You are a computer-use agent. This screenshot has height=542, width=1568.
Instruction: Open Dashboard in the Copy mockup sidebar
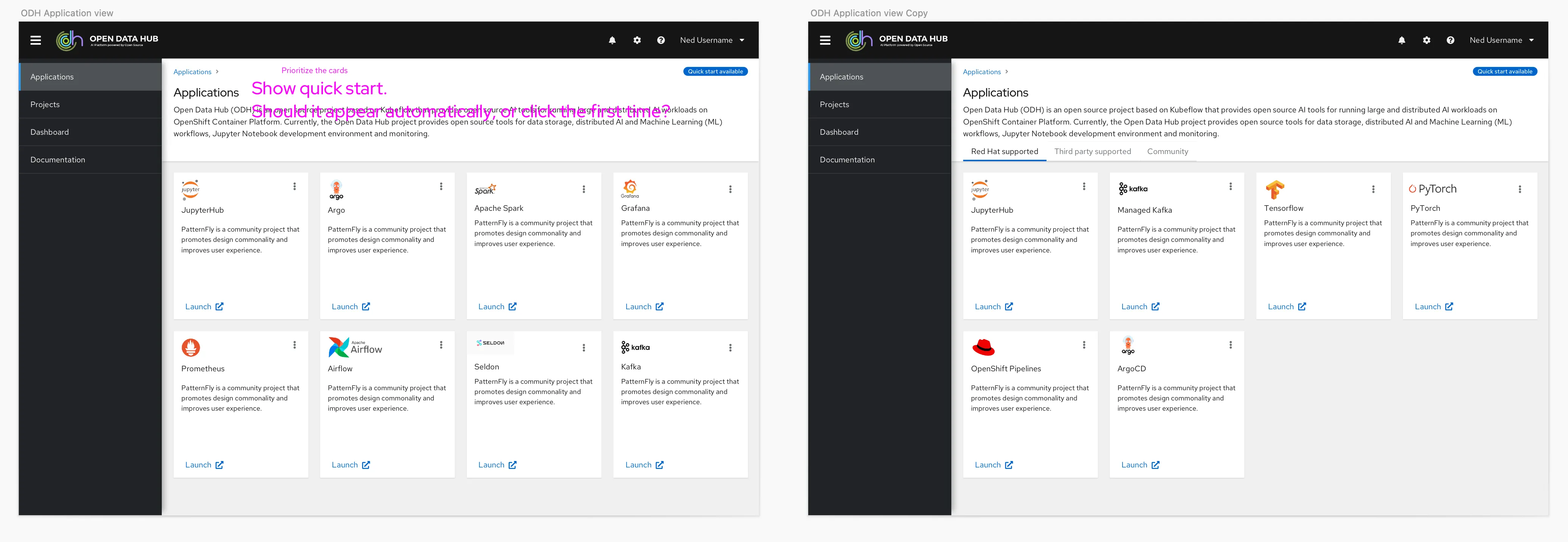click(x=880, y=132)
